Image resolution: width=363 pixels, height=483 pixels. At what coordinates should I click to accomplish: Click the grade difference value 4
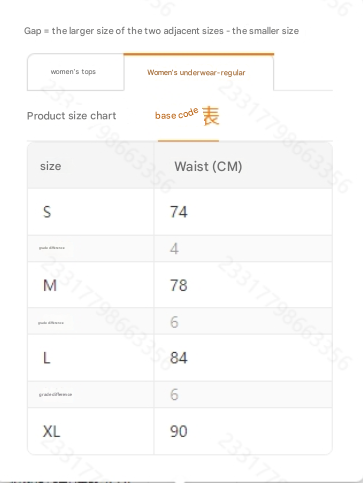point(174,249)
